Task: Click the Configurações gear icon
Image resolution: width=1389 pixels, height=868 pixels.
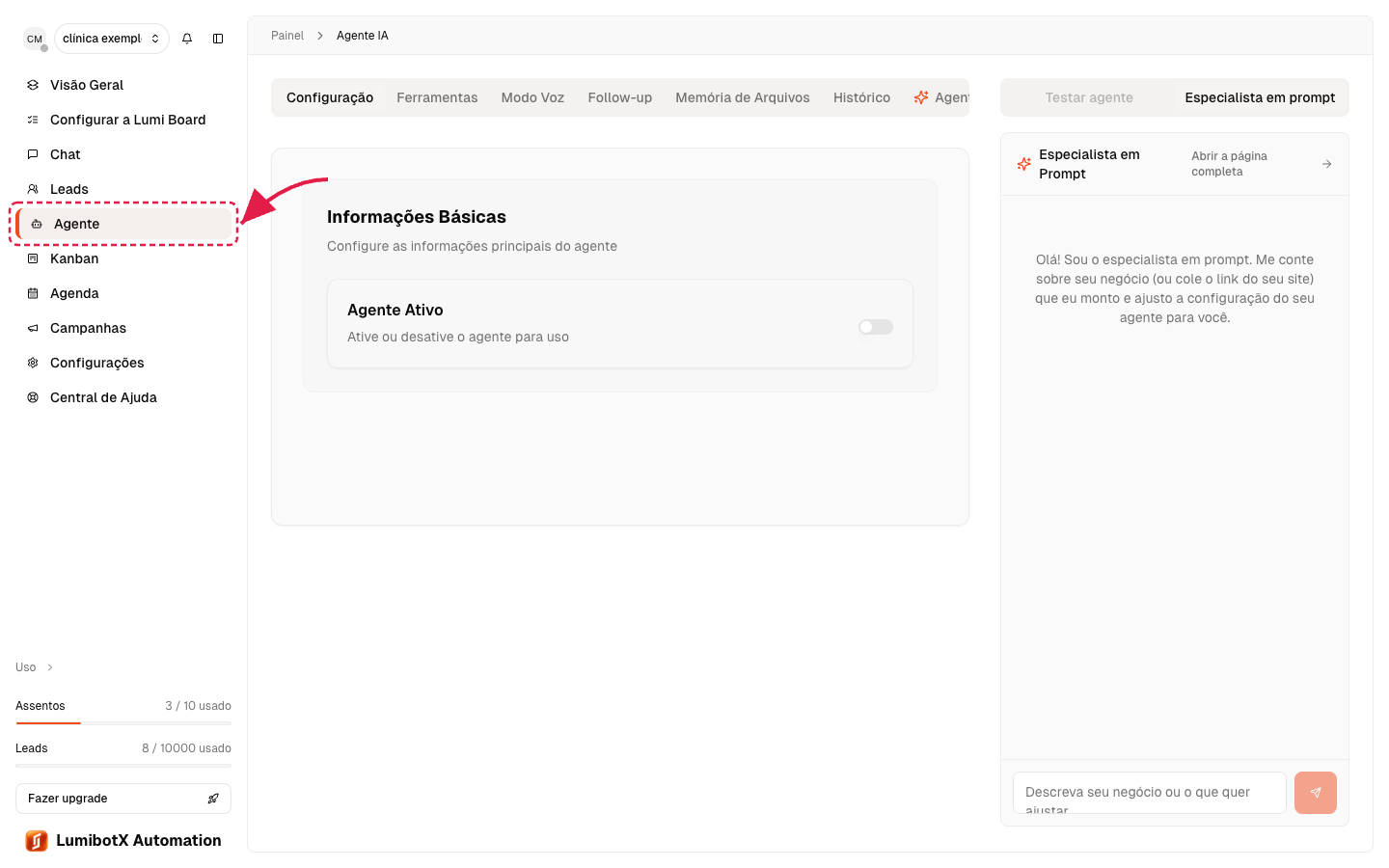Action: (x=33, y=363)
